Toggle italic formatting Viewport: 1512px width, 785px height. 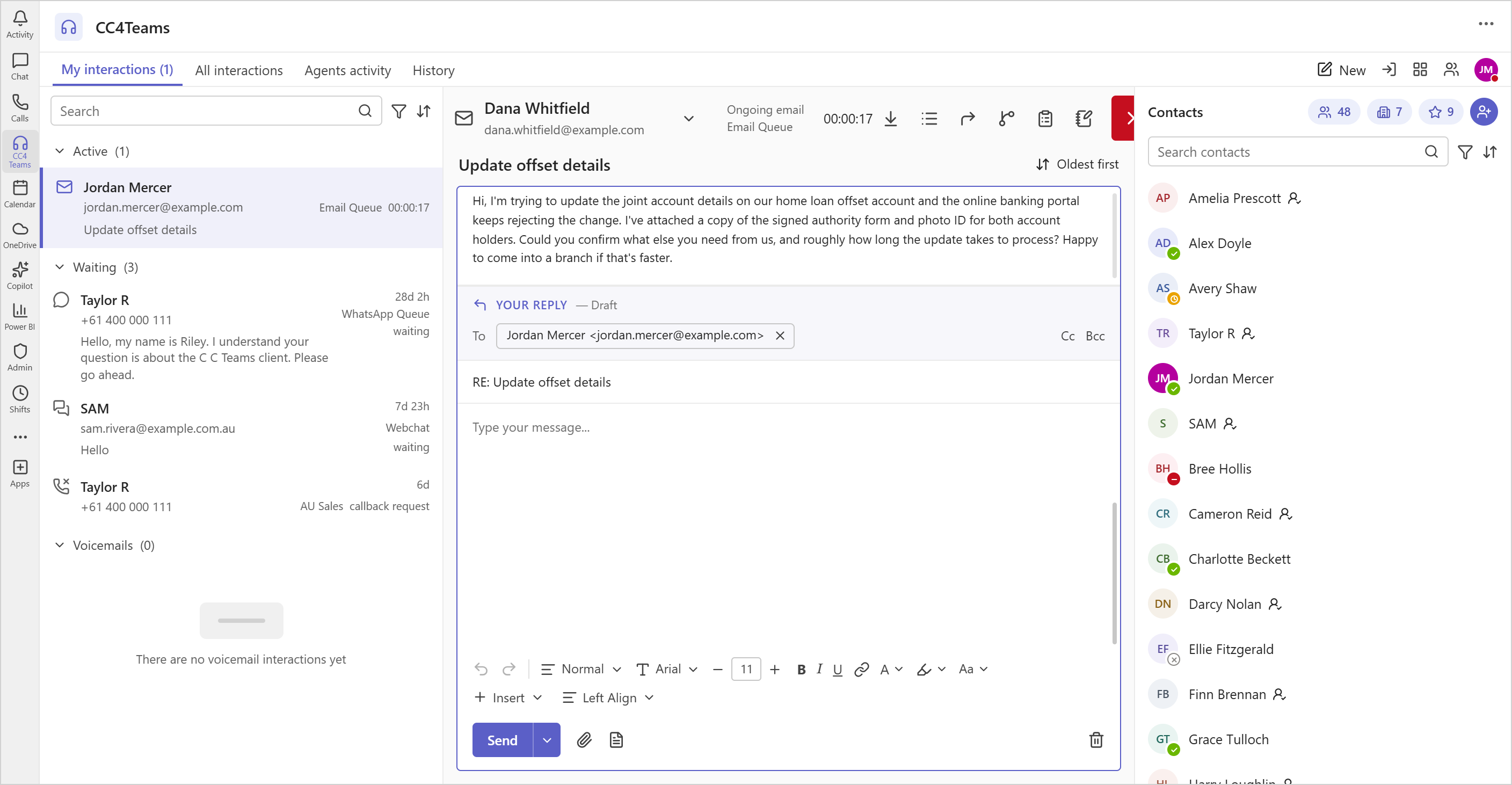(x=819, y=670)
